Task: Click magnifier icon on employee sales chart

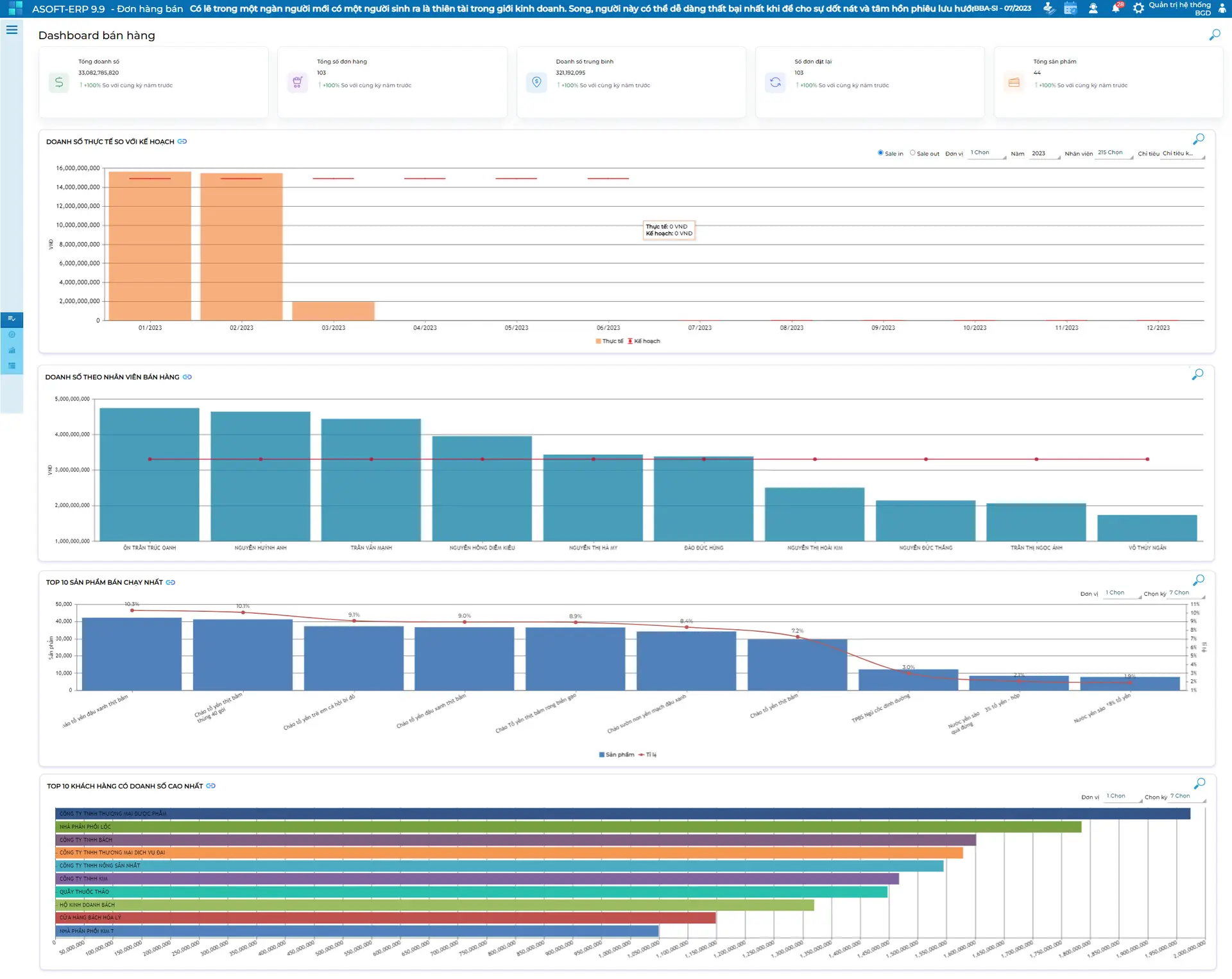Action: point(1197,374)
